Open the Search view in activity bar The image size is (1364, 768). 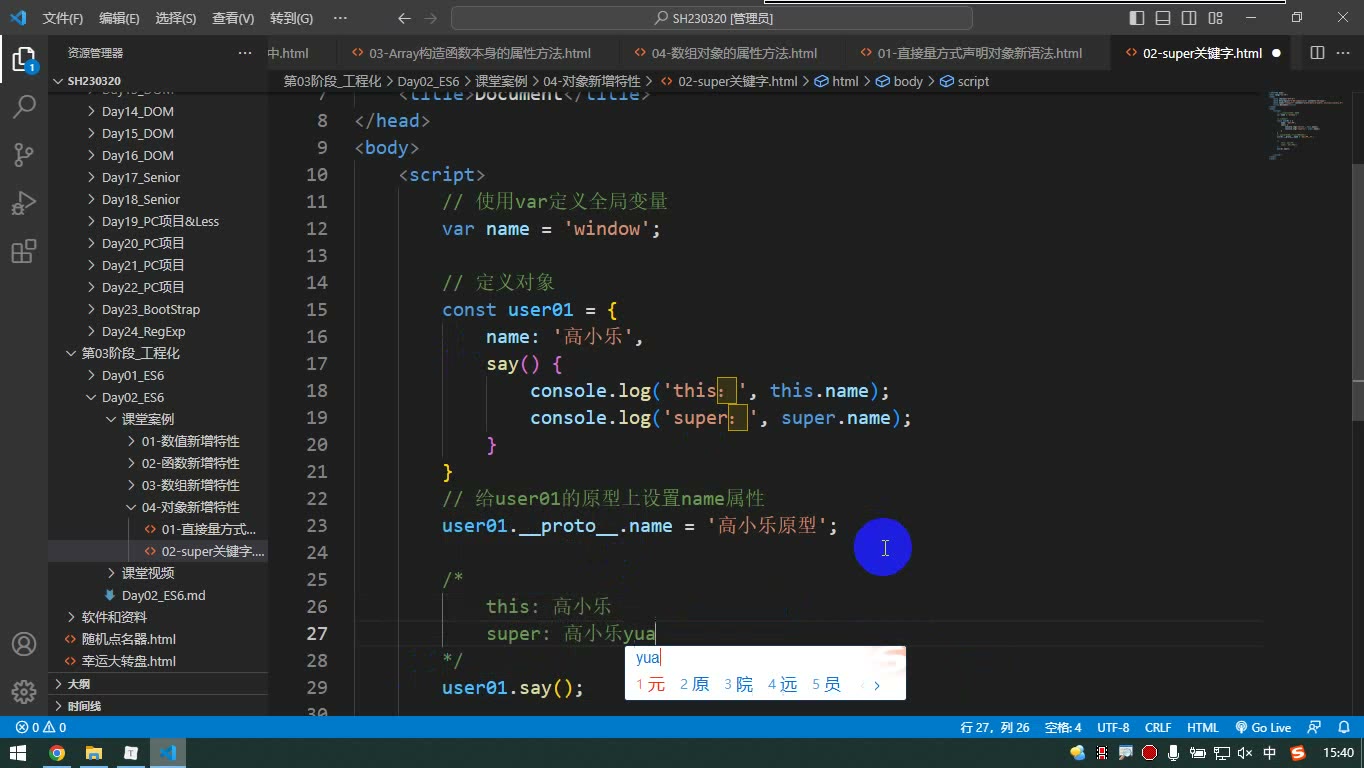(x=23, y=106)
